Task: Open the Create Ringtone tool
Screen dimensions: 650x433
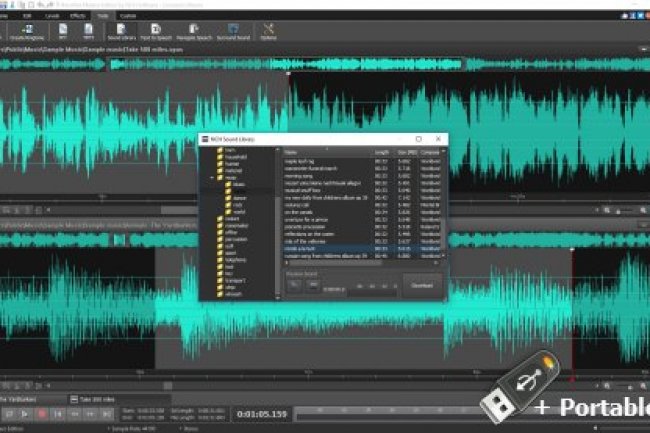Action: click(27, 32)
